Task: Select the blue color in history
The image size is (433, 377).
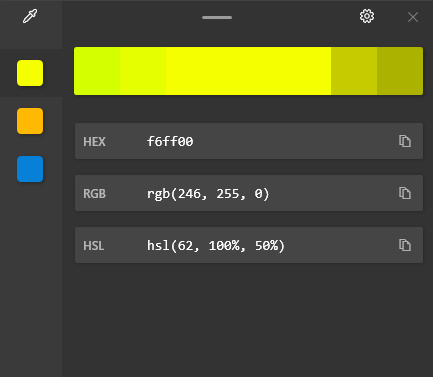Action: [30, 169]
